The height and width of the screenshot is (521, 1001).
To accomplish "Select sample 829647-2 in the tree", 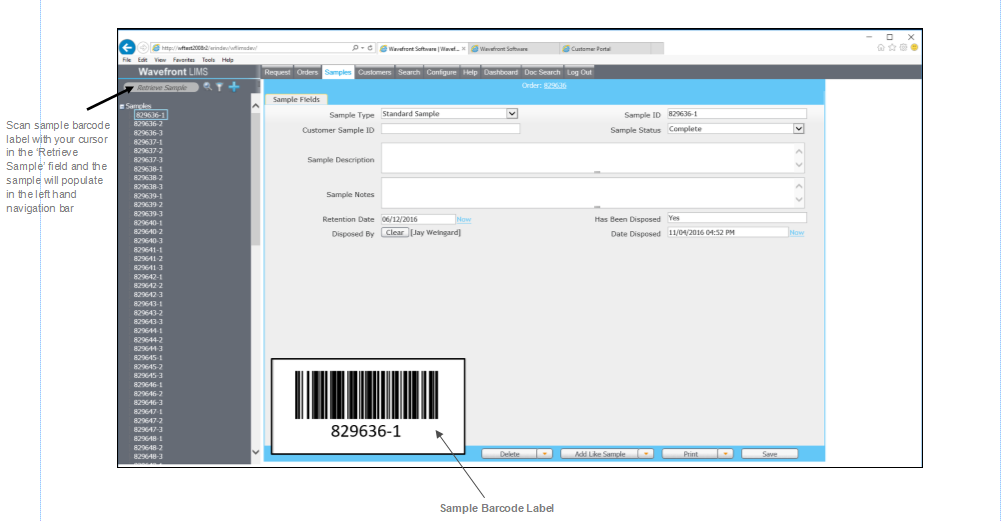I will (148, 421).
